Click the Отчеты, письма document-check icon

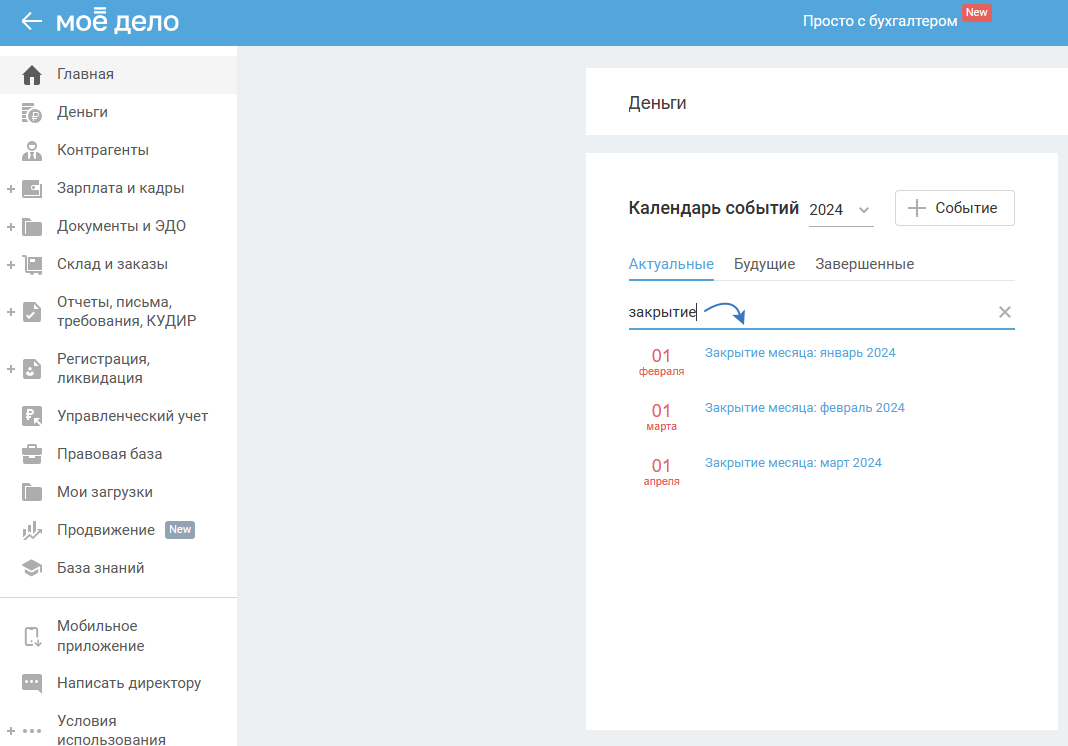point(32,312)
